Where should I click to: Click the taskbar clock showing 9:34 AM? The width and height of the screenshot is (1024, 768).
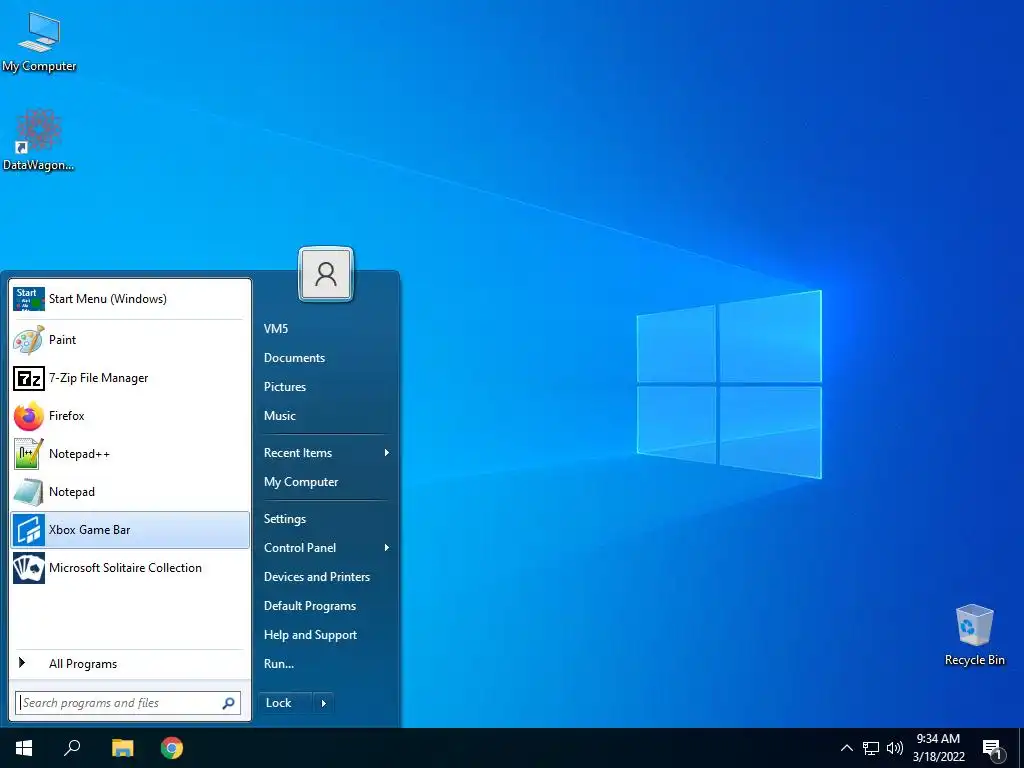[938, 748]
